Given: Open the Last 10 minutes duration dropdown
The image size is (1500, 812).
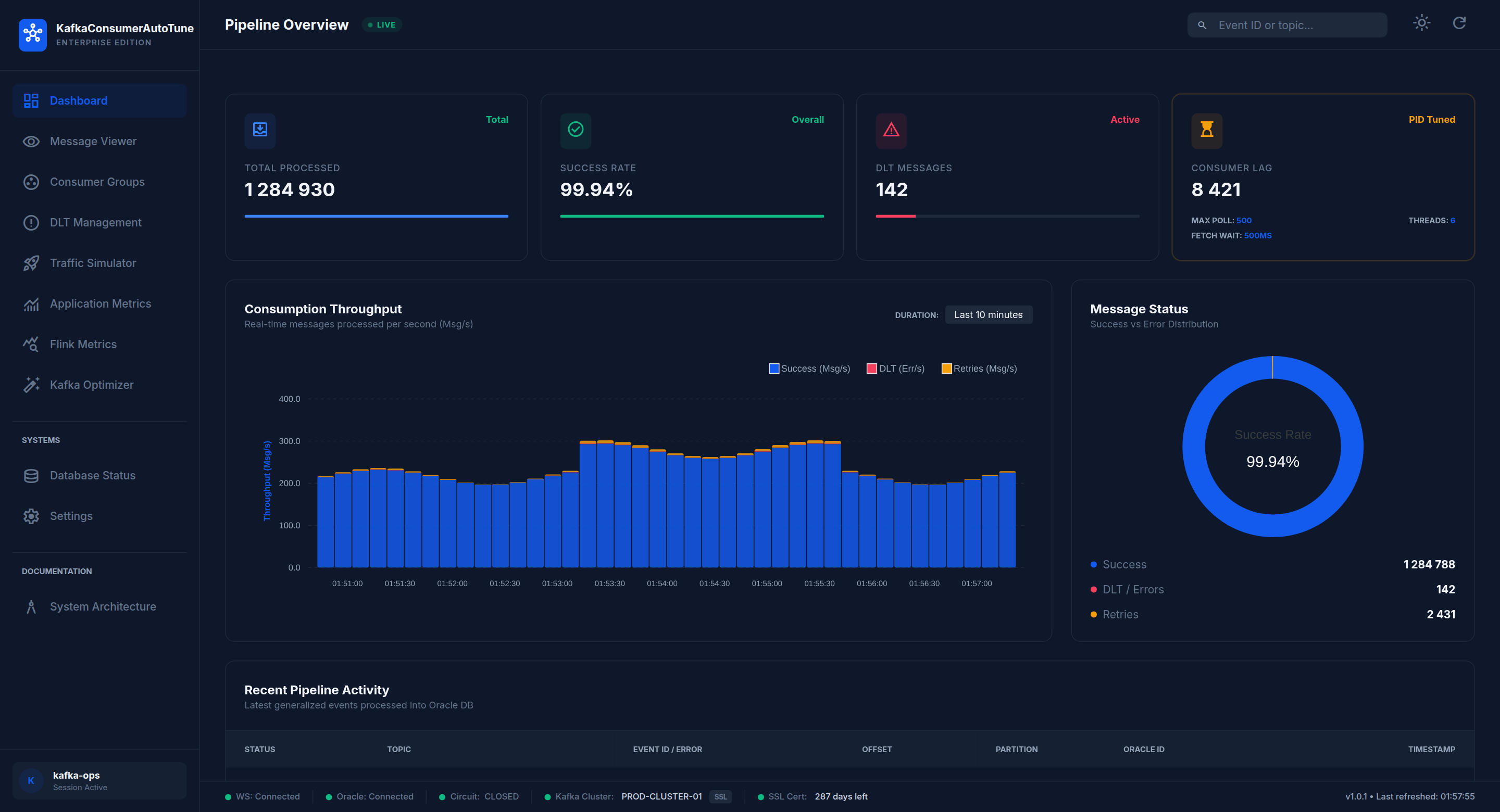Looking at the screenshot, I should click(988, 315).
